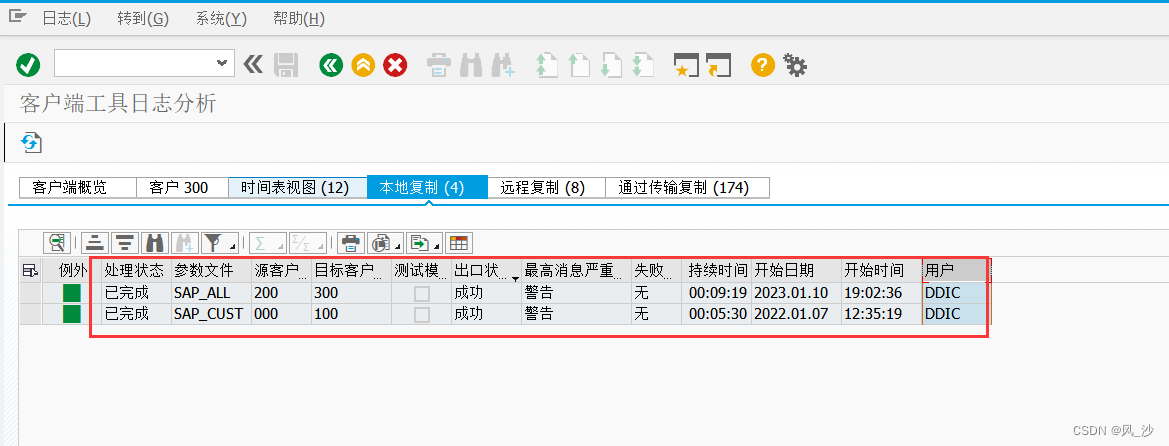The height and width of the screenshot is (446, 1169).
Task: Click the 处理状态 column header
Action: pyautogui.click(x=134, y=270)
